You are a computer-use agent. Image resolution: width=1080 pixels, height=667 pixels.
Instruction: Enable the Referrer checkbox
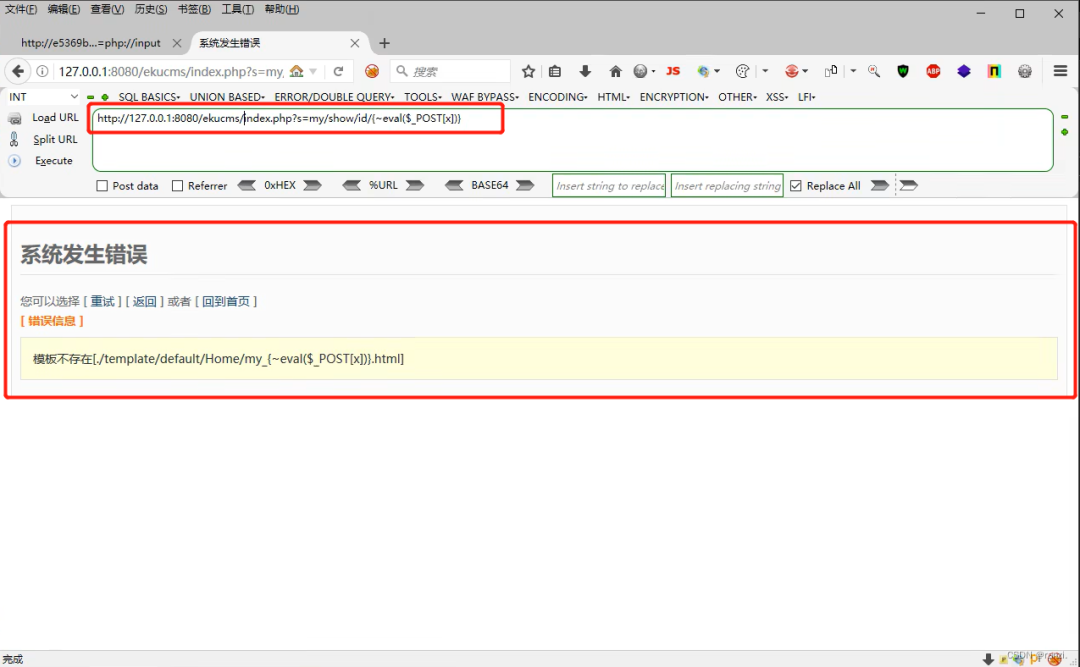(177, 186)
